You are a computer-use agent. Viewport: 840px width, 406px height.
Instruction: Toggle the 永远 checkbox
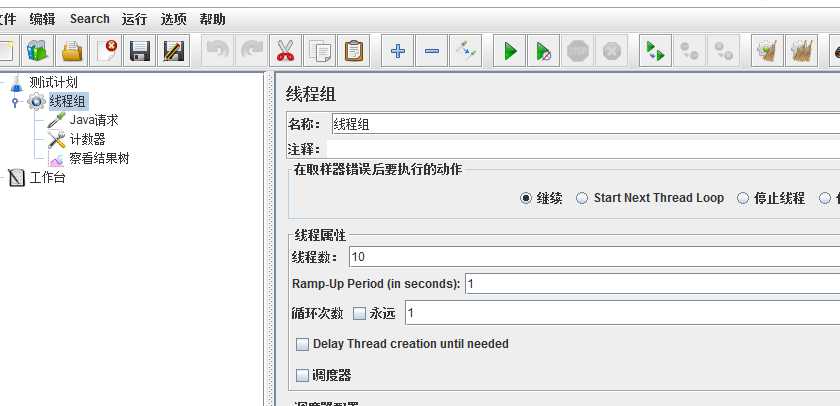click(x=359, y=314)
